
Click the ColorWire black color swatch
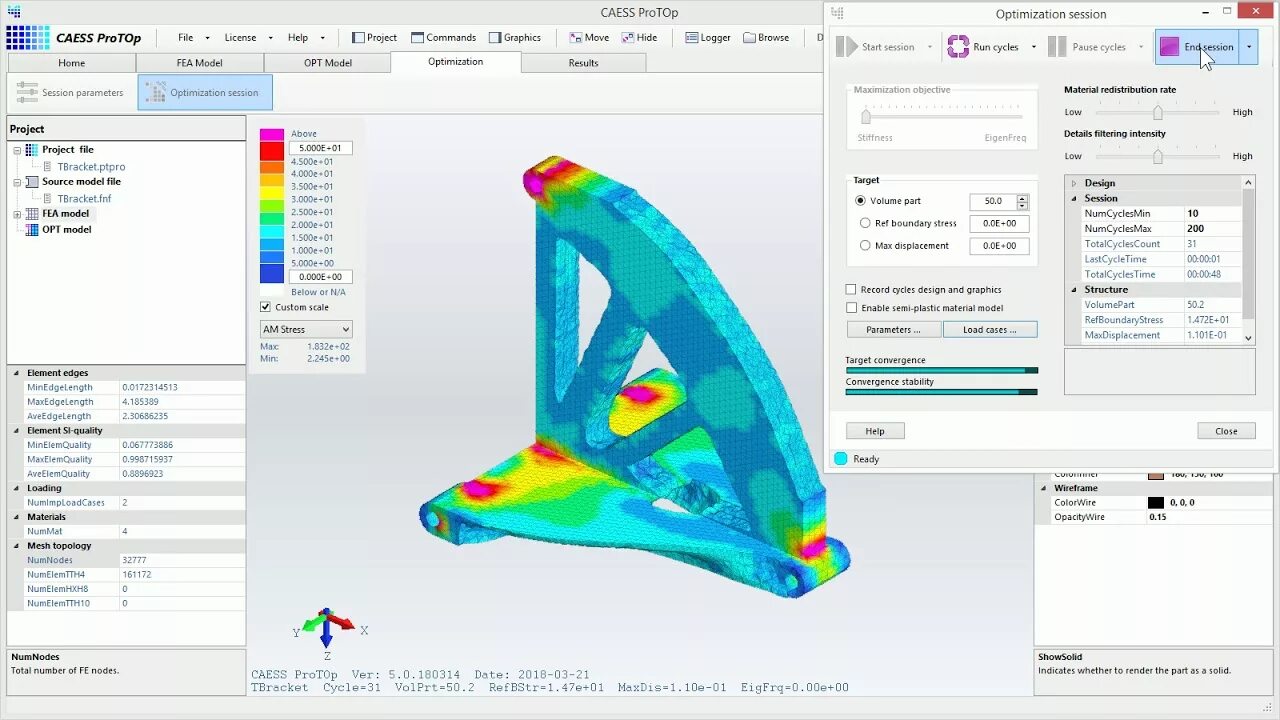pos(1156,503)
